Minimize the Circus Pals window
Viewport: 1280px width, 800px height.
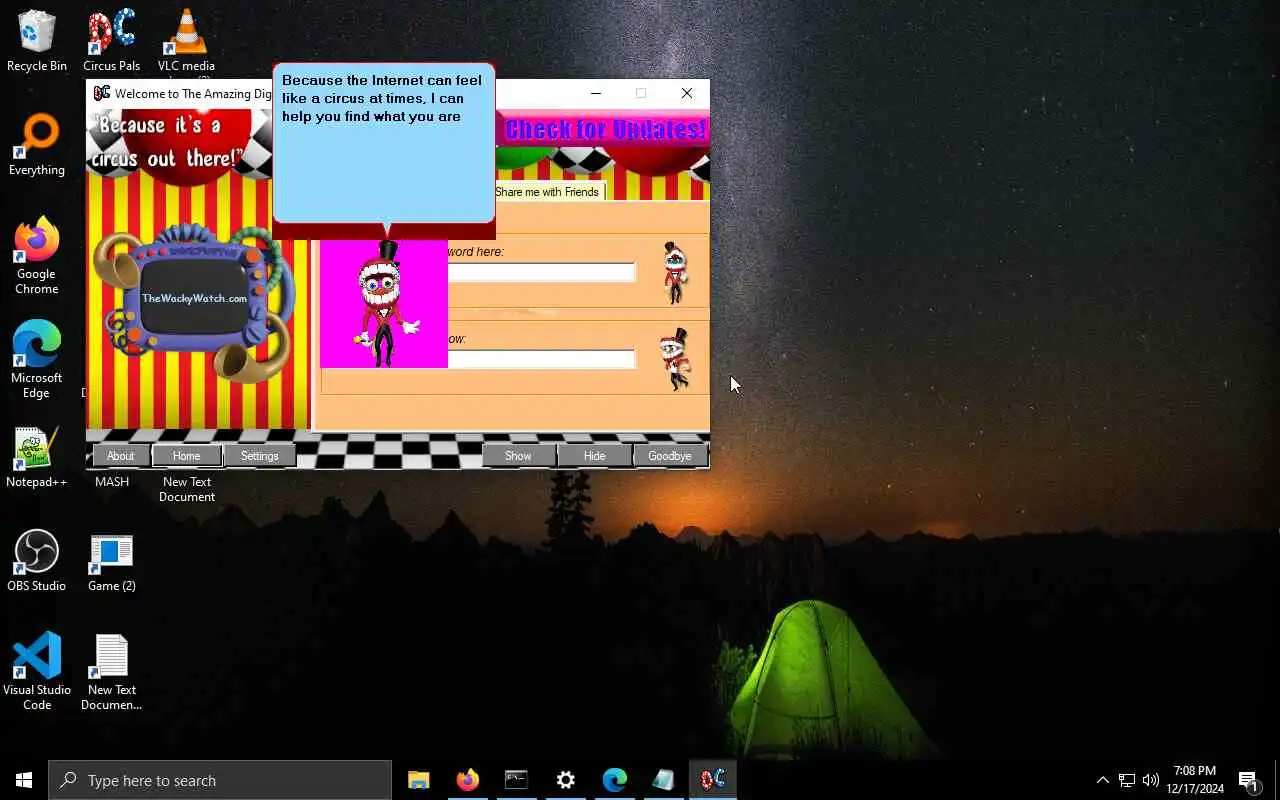click(596, 93)
